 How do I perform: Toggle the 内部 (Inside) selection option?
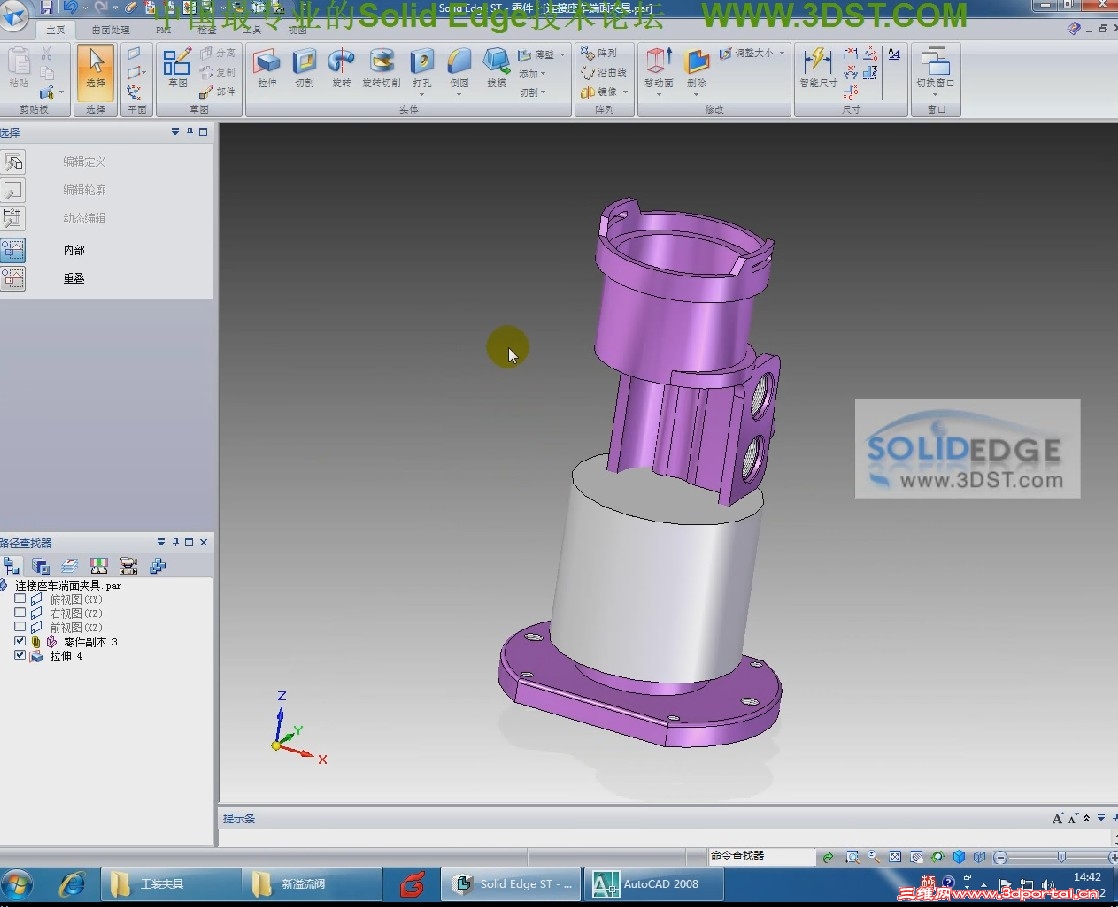click(x=13, y=250)
